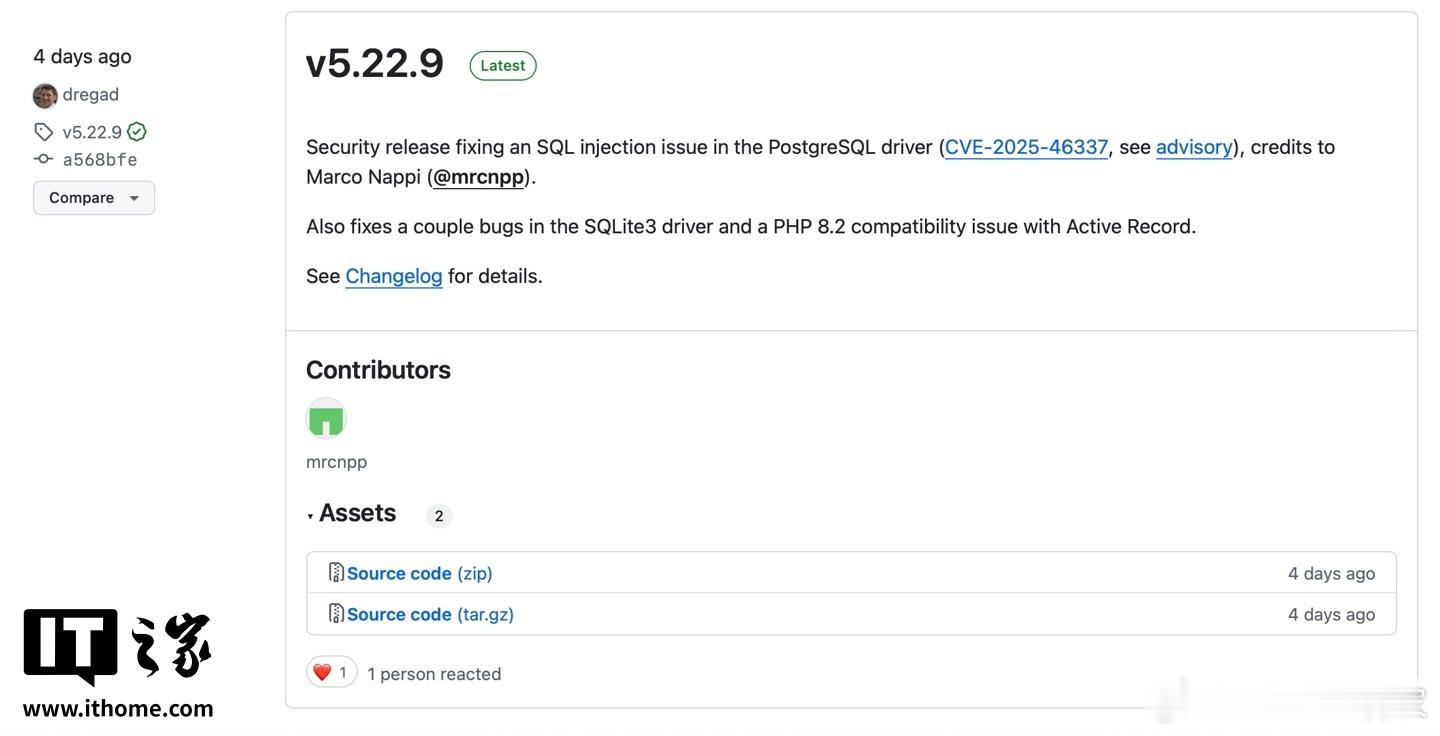Click the commit icon beside a568bfe

(x=43, y=159)
